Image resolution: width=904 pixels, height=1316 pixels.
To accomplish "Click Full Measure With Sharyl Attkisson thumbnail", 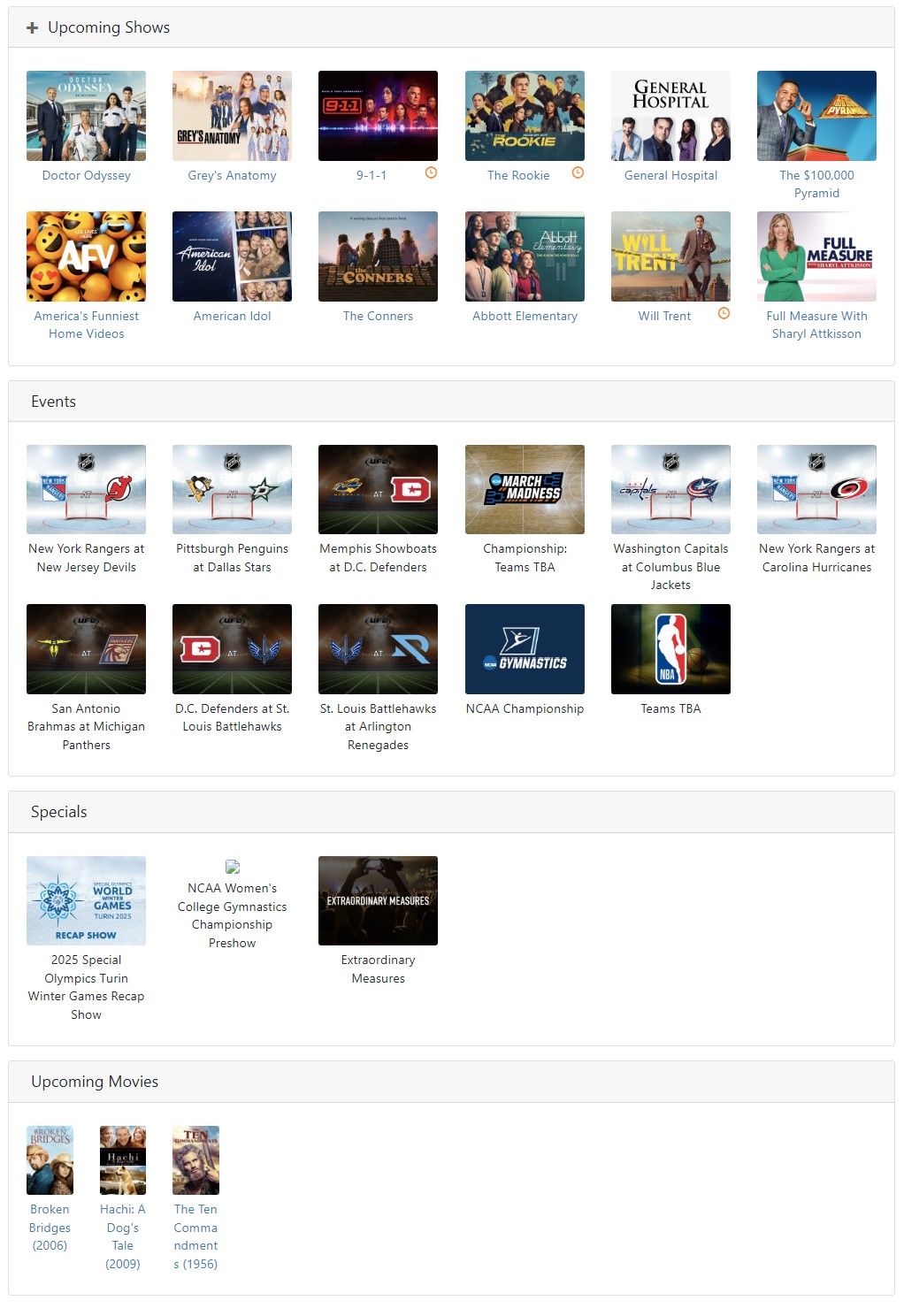I will point(816,256).
